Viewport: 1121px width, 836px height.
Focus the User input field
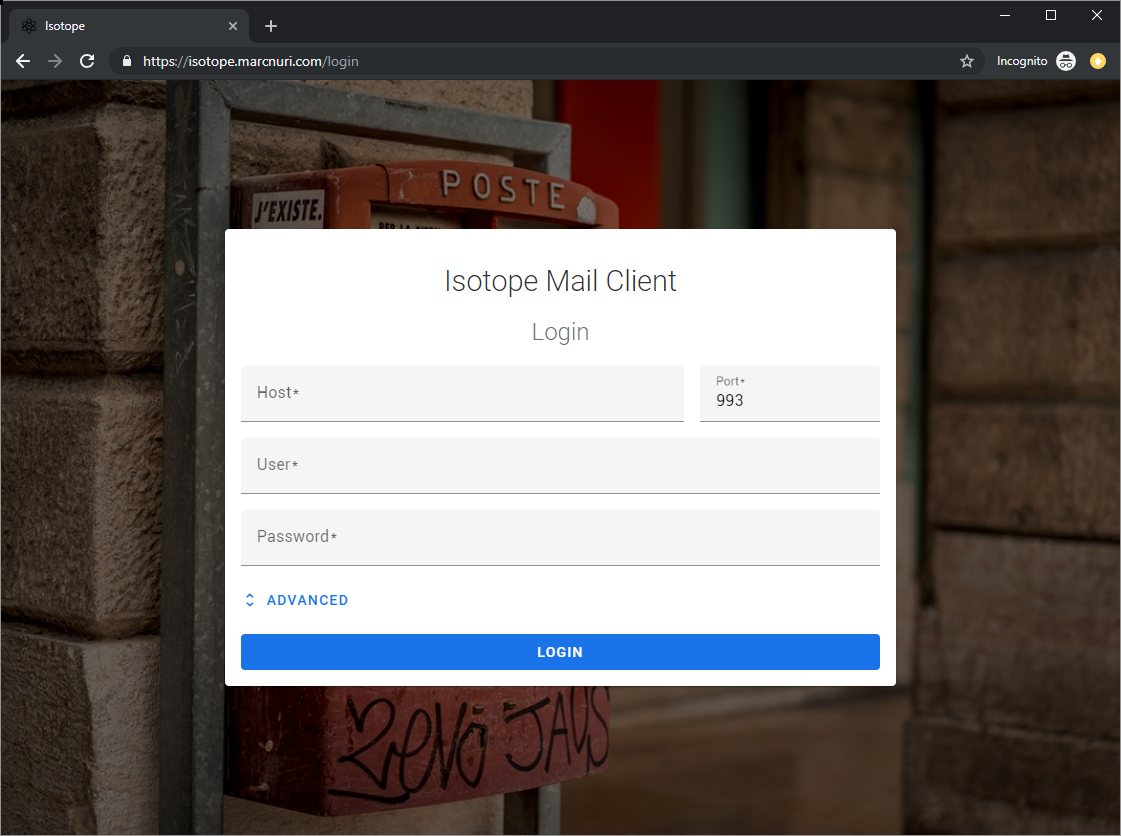coord(560,465)
